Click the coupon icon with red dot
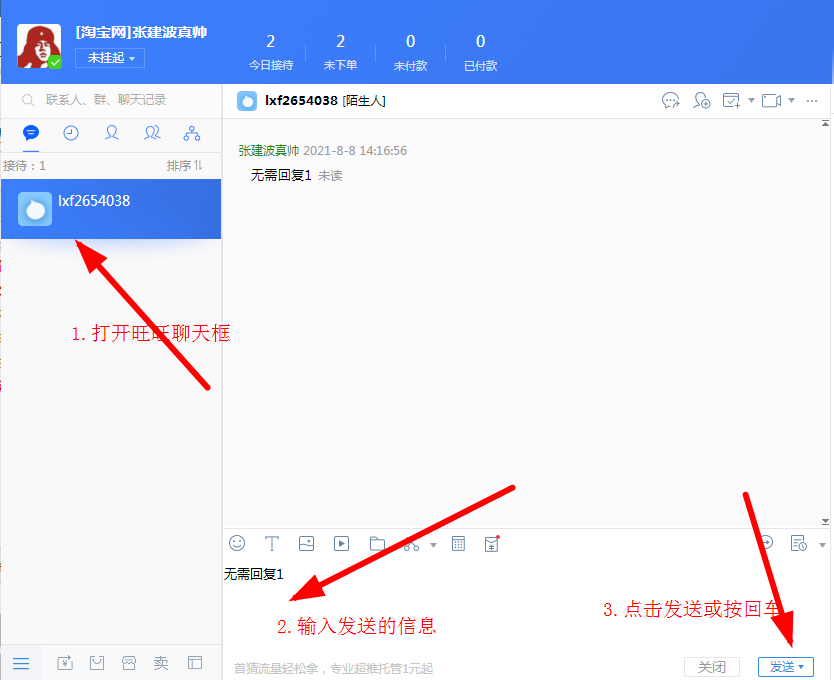This screenshot has height=680, width=834. pyautogui.click(x=492, y=544)
